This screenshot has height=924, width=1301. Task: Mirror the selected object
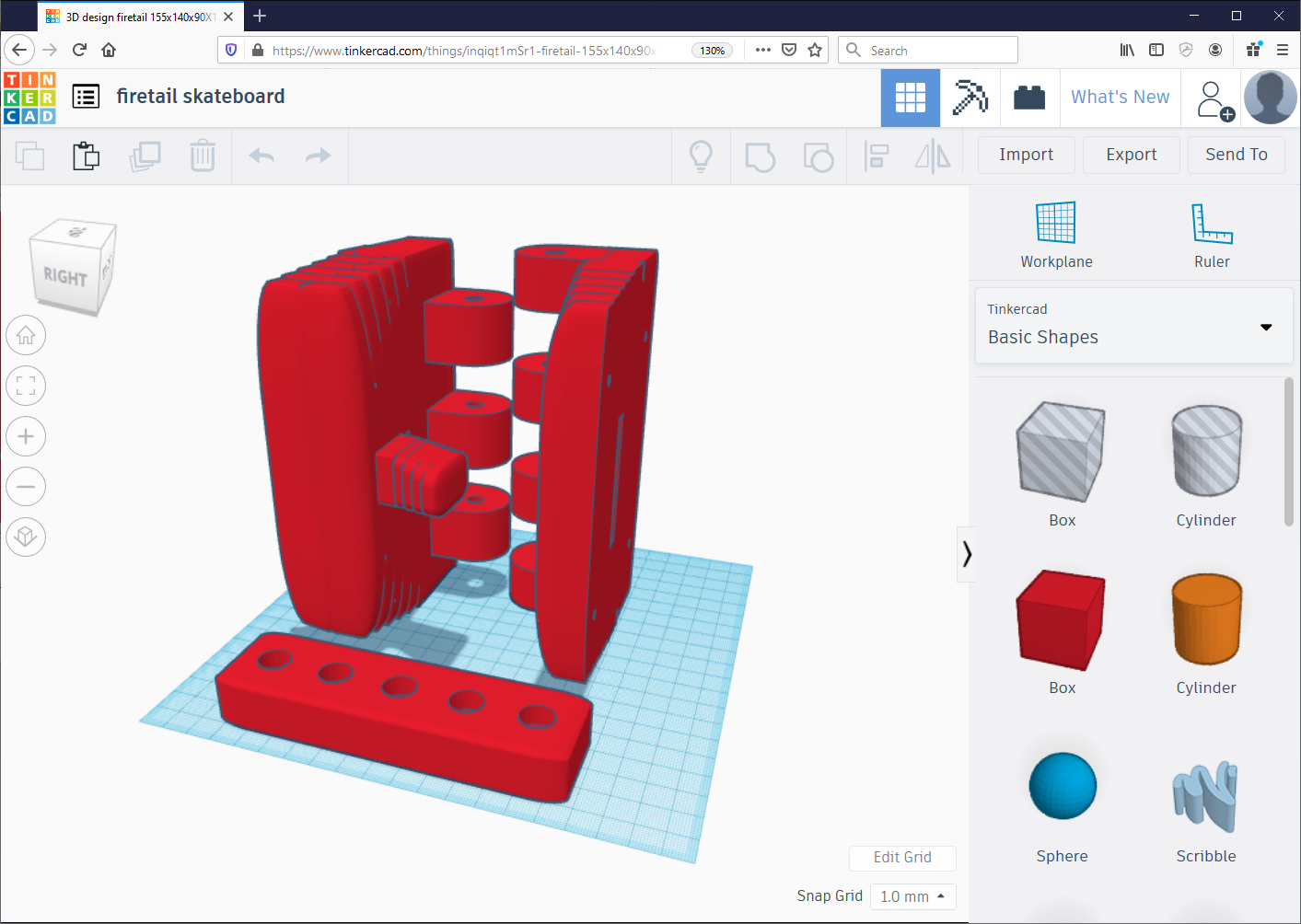932,156
